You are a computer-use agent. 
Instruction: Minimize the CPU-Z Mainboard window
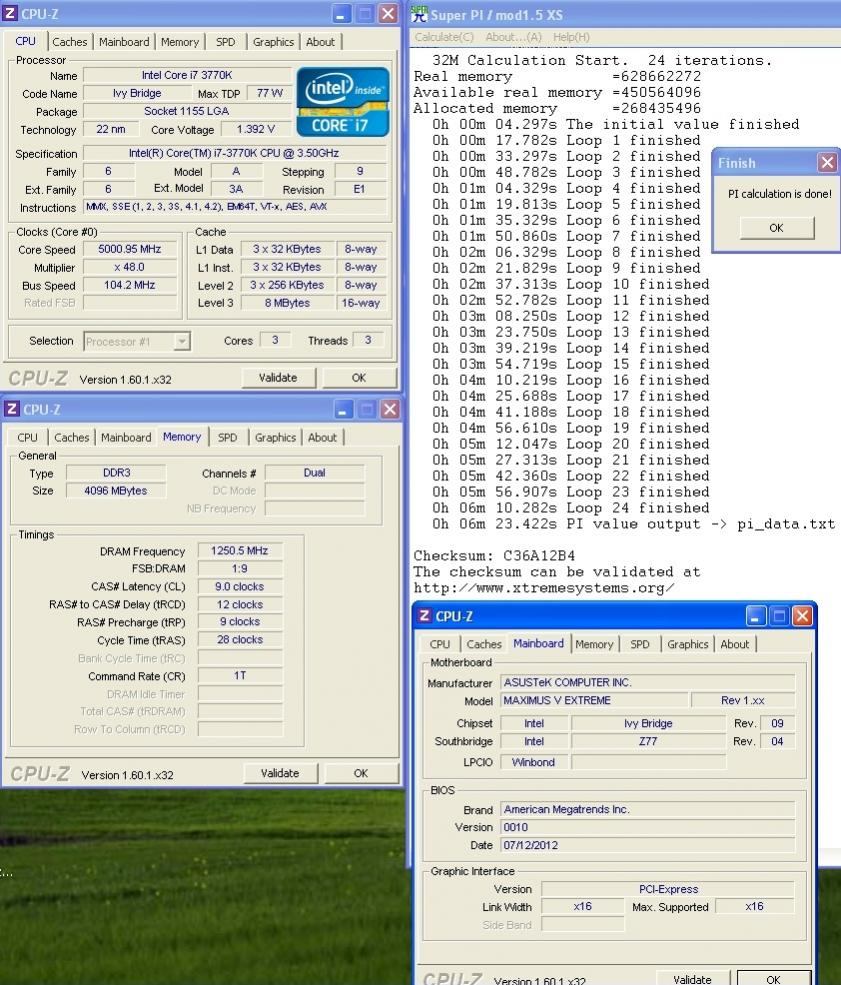tap(755, 617)
